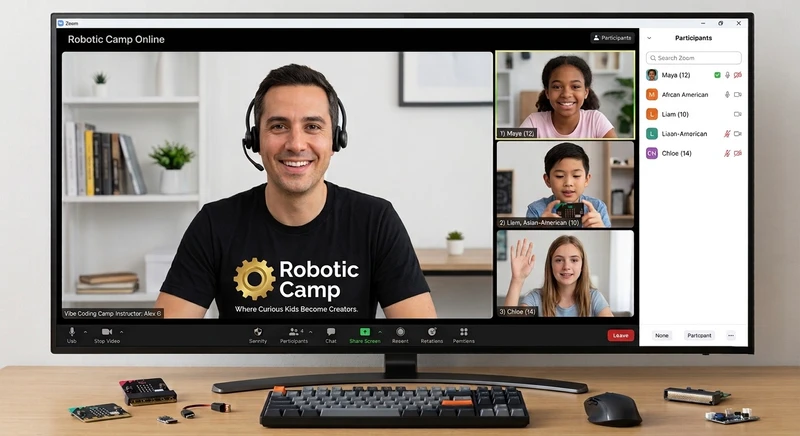Screen dimensions: 800x436
Task: Select Liam's video tile showing the micro:bit
Action: click(x=565, y=184)
